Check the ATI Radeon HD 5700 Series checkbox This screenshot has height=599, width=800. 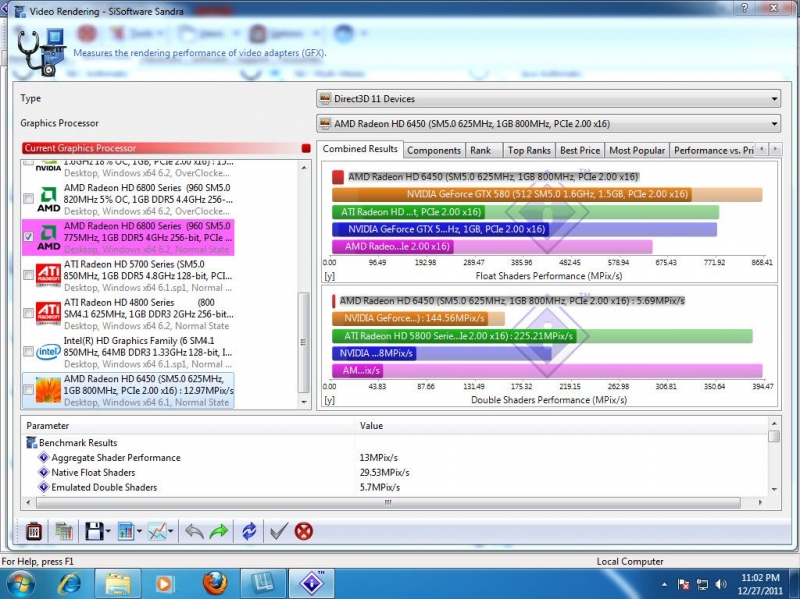[29, 276]
